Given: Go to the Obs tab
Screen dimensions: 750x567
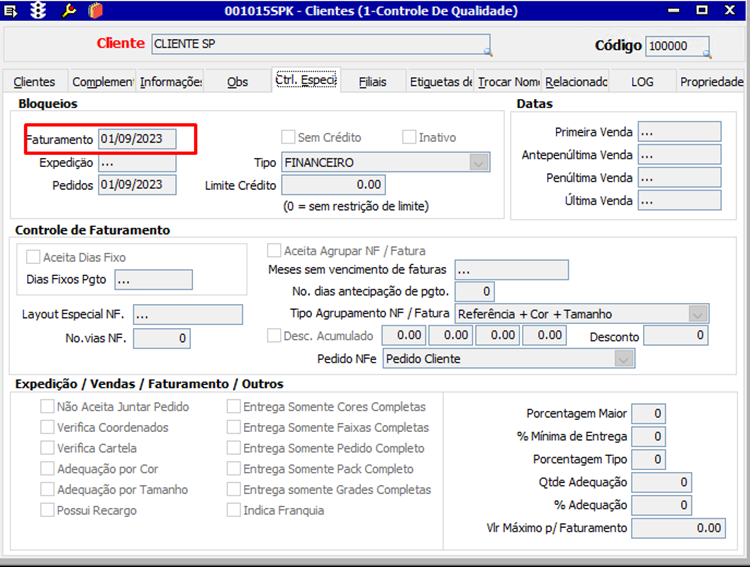Looking at the screenshot, I should tap(237, 82).
